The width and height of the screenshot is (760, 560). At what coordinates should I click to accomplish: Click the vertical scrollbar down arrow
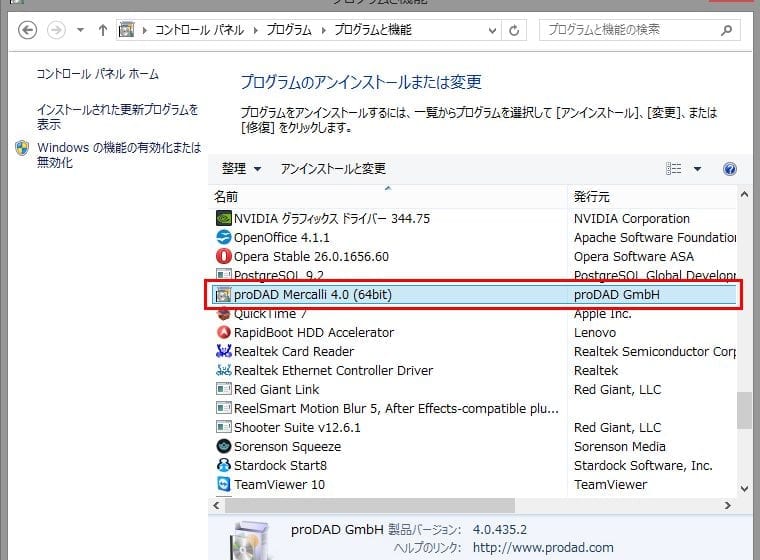pos(744,489)
